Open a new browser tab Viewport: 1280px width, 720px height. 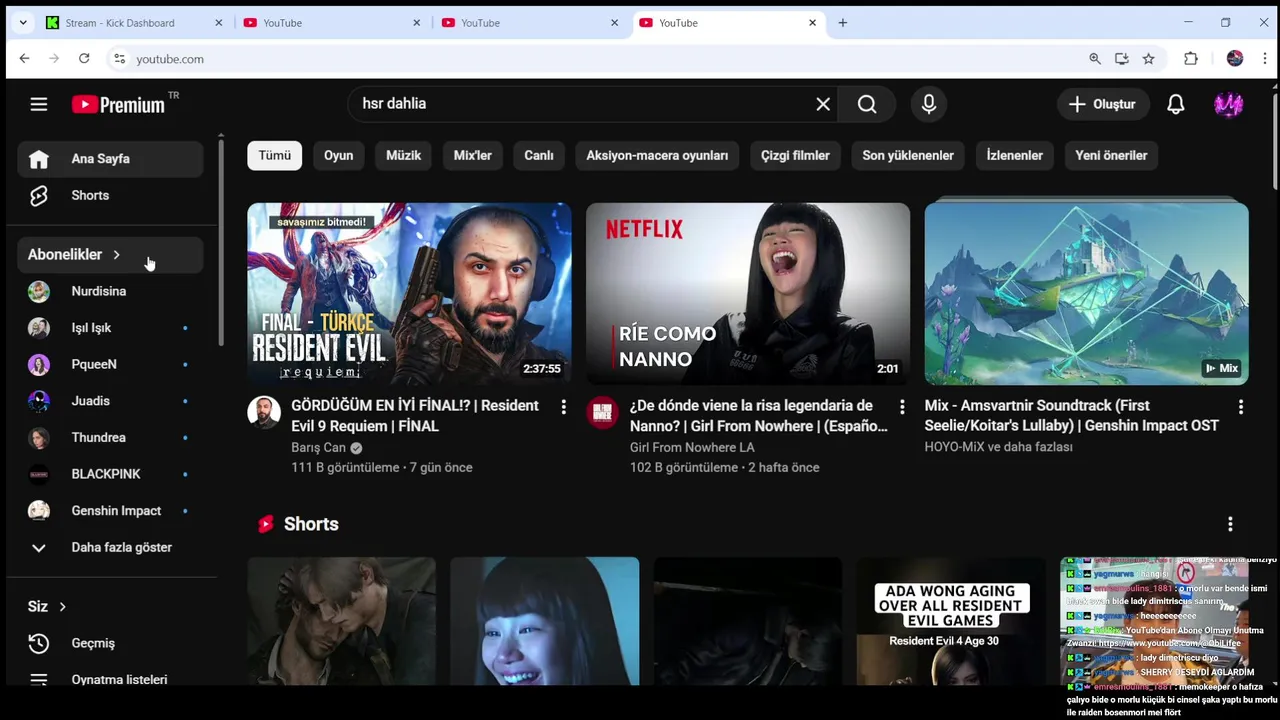[x=842, y=23]
